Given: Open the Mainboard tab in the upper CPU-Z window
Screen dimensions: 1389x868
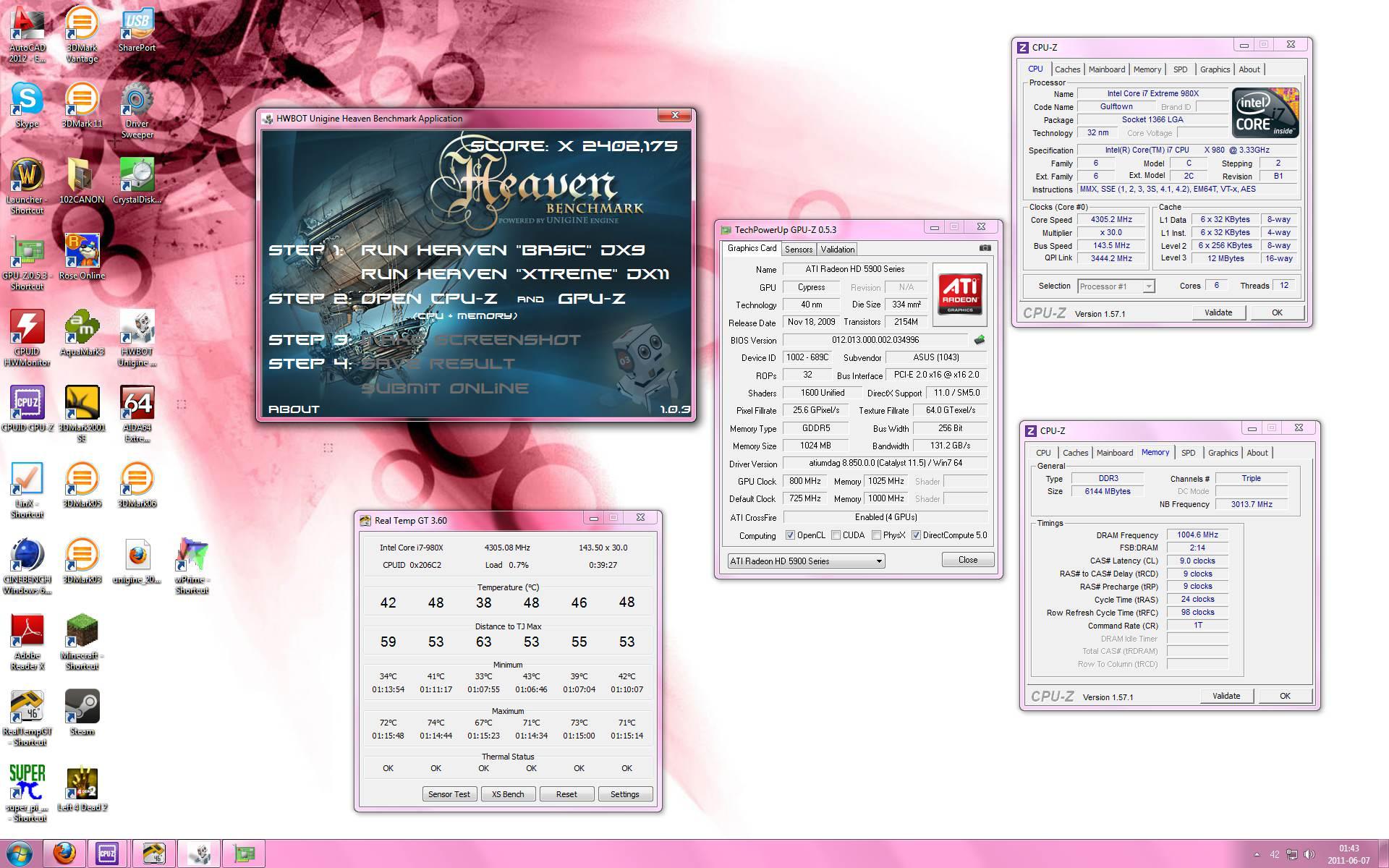Looking at the screenshot, I should (x=1107, y=69).
